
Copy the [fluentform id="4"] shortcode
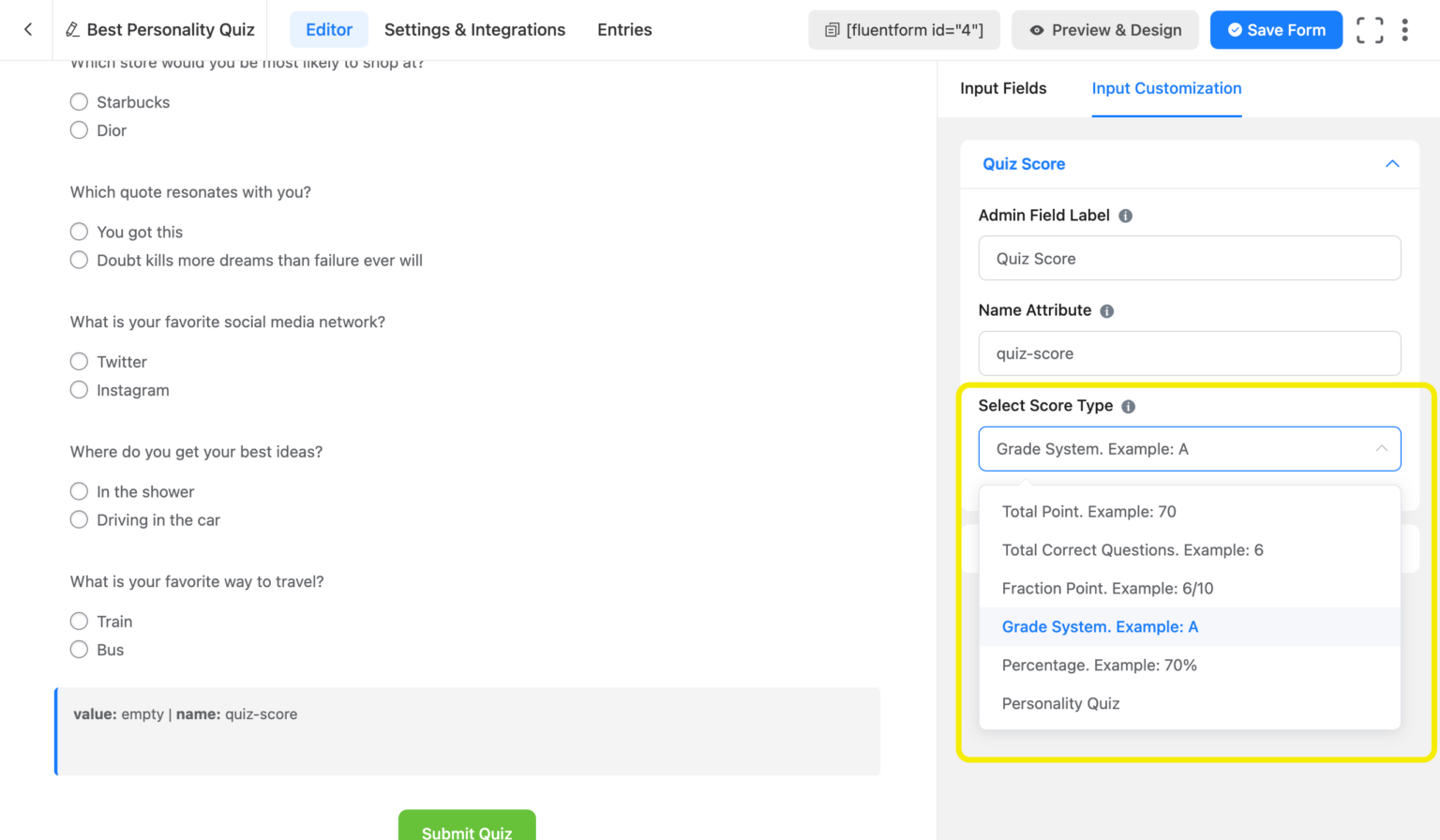pyautogui.click(x=903, y=29)
